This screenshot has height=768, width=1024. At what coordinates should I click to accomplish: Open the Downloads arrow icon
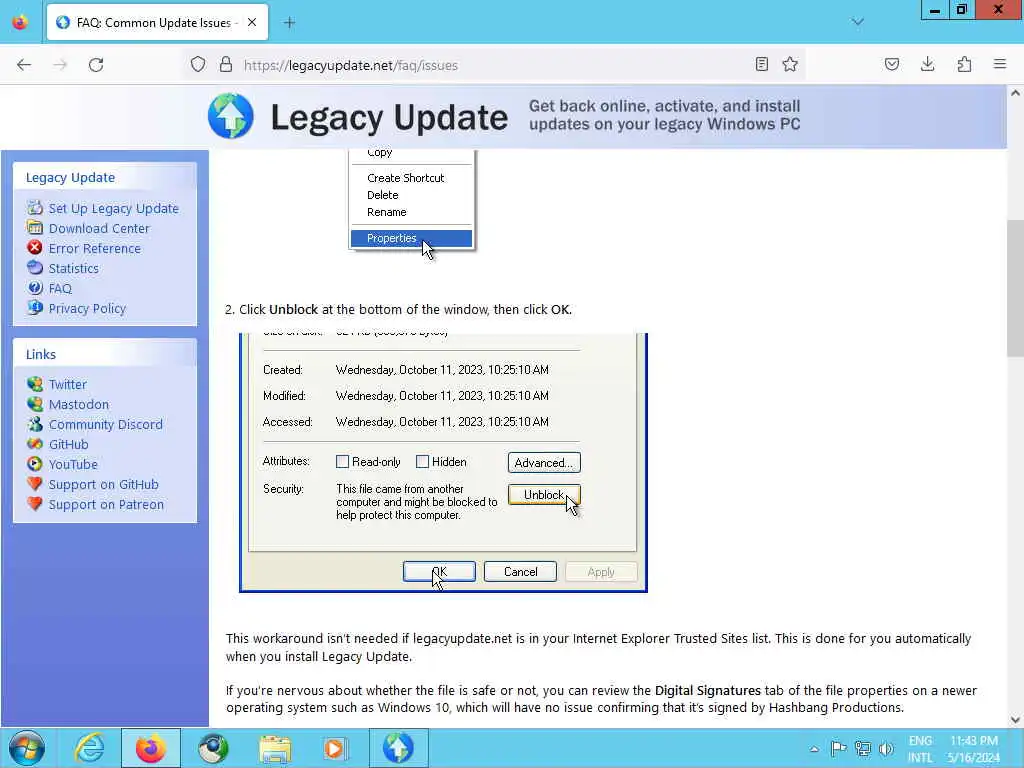pos(927,64)
